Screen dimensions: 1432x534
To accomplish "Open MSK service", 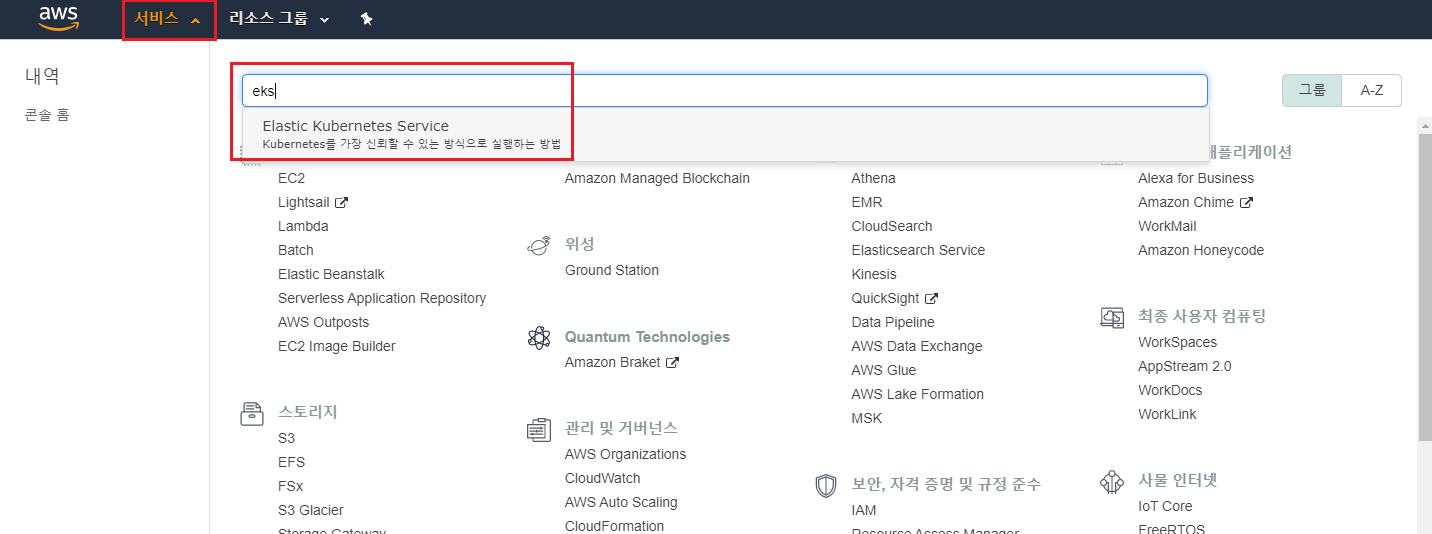I will pyautogui.click(x=867, y=418).
